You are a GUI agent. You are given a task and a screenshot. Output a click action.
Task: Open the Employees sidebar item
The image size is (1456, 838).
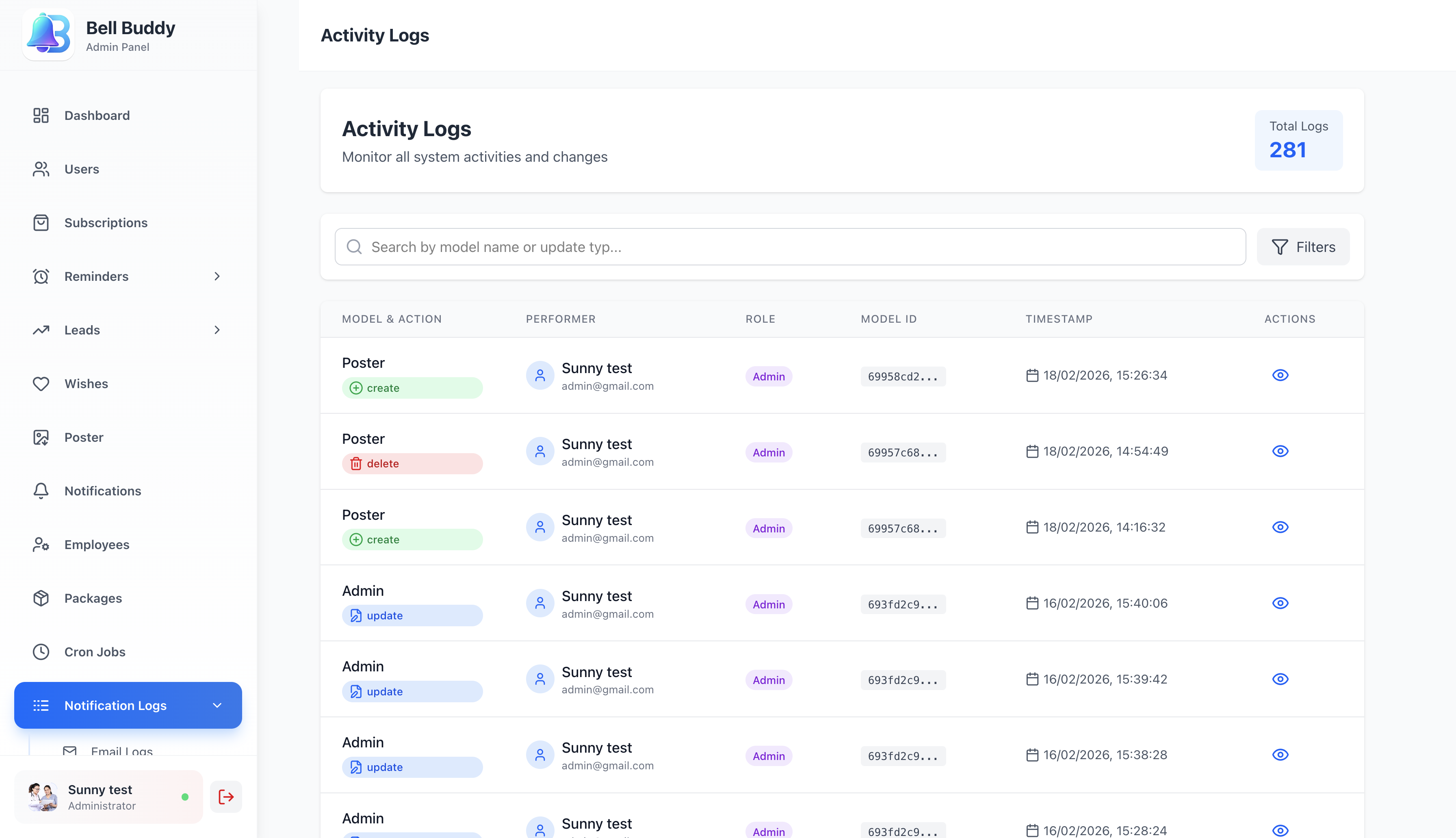[97, 545]
